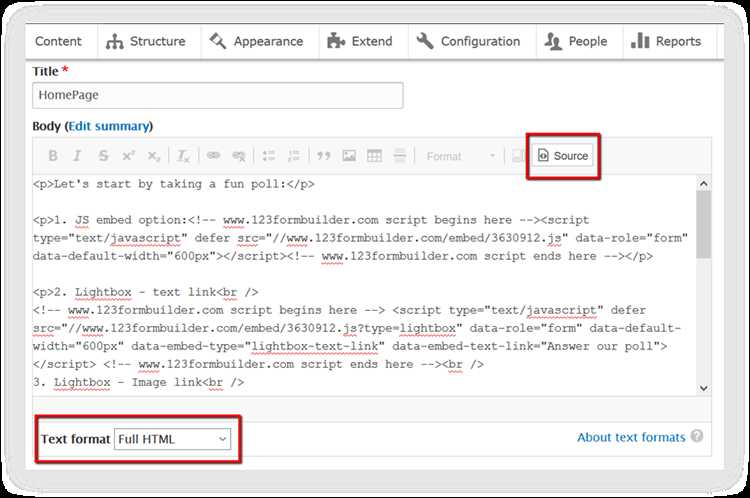Open the Reports admin menu
The width and height of the screenshot is (750, 498).
click(x=666, y=42)
